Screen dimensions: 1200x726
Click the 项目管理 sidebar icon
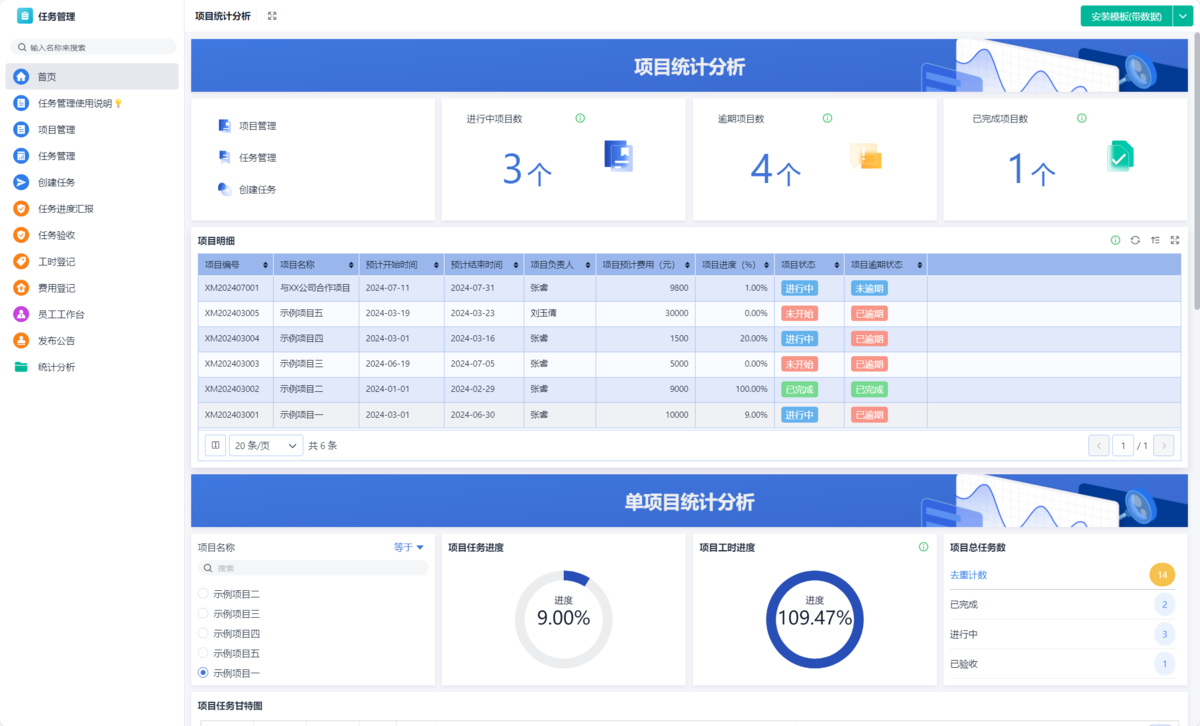click(x=21, y=129)
